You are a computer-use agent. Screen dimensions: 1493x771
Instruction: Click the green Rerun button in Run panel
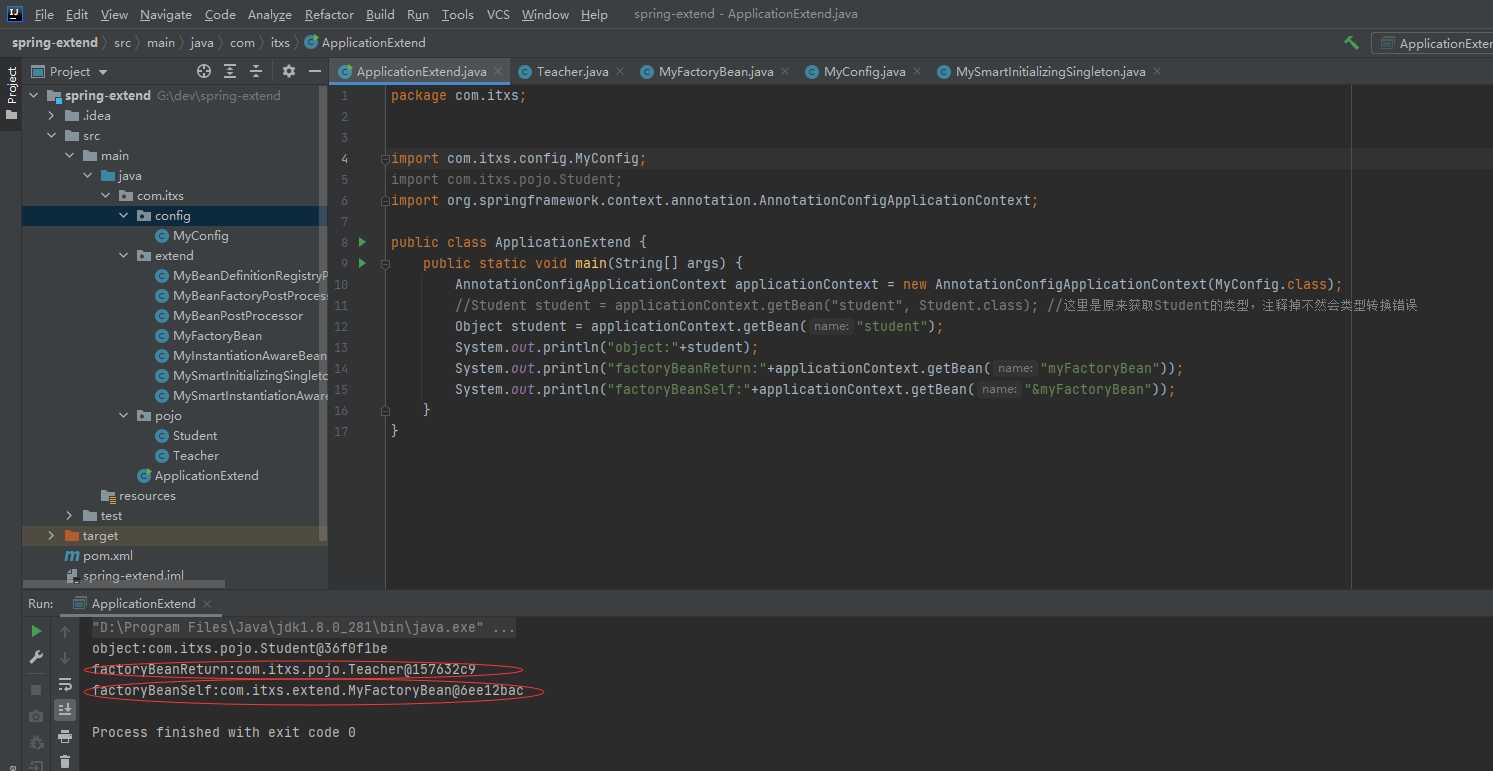[36, 631]
